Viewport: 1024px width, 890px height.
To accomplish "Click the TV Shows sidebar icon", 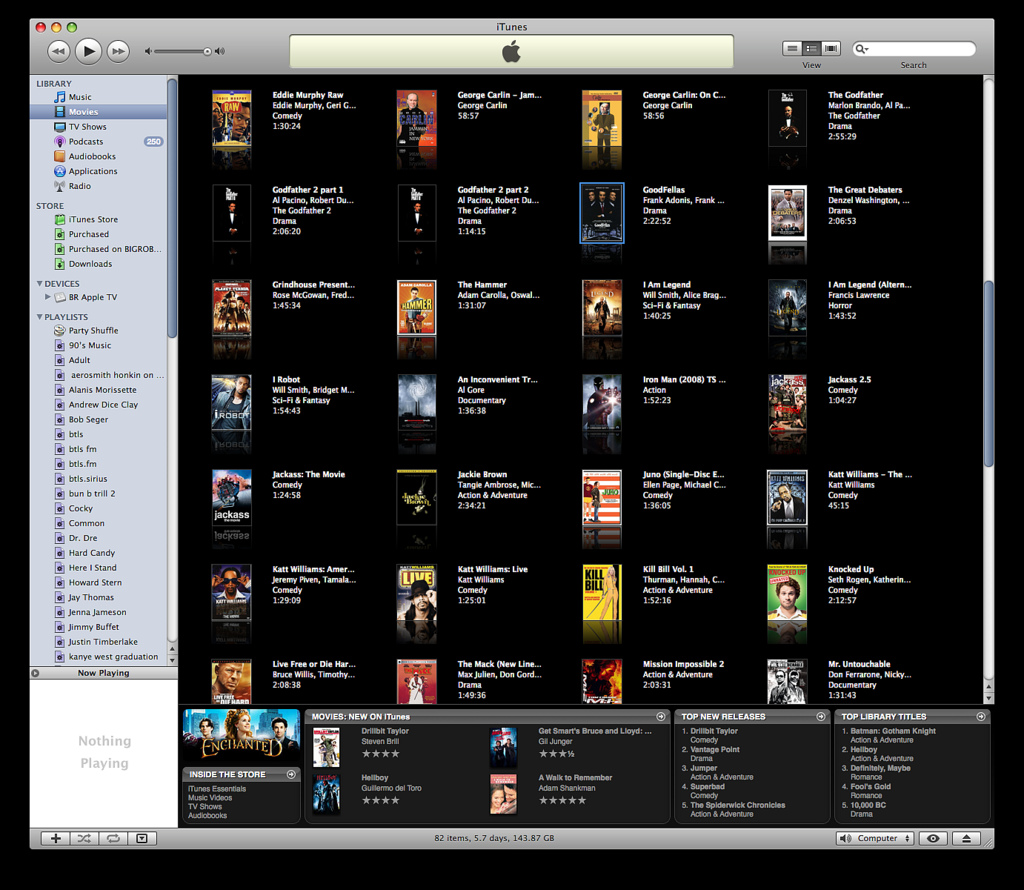I will coord(59,127).
